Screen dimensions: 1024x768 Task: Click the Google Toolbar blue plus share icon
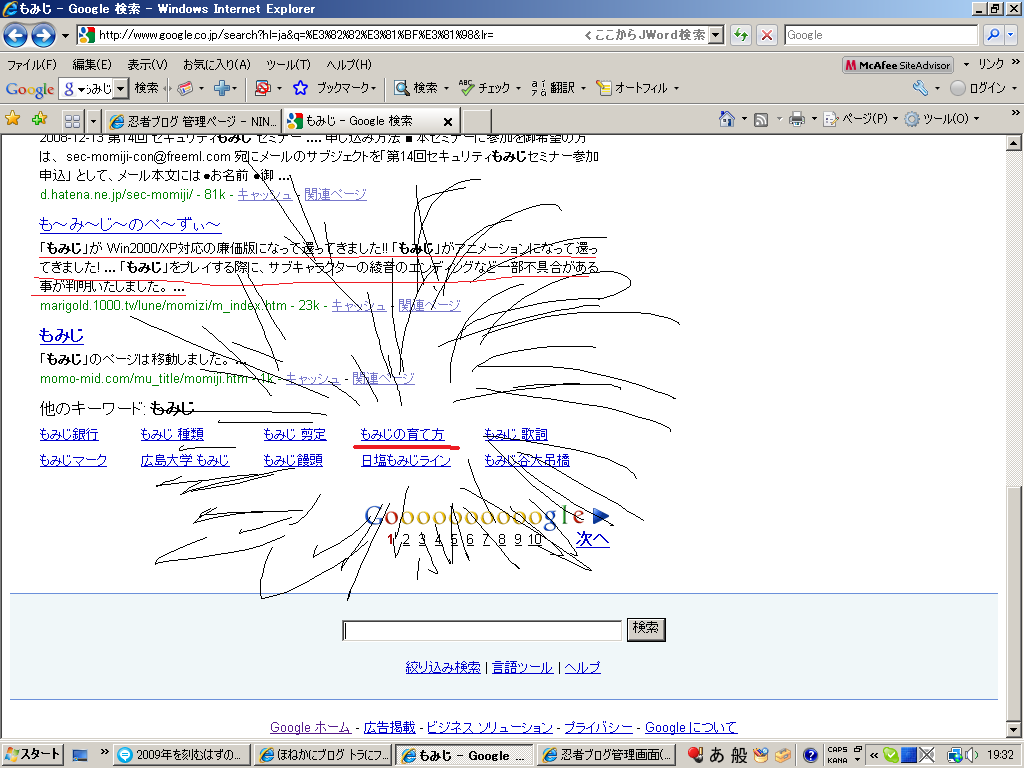(x=222, y=88)
